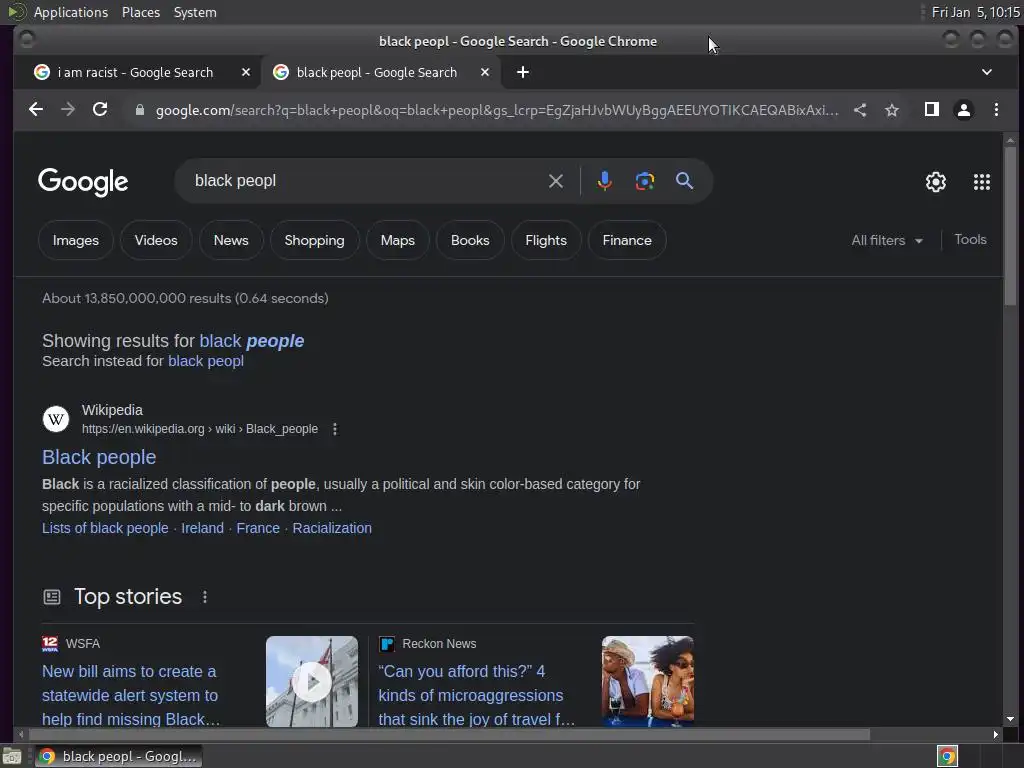The height and width of the screenshot is (768, 1024).
Task: Select the 'black peopl - Google Search' tab
Action: [x=377, y=72]
